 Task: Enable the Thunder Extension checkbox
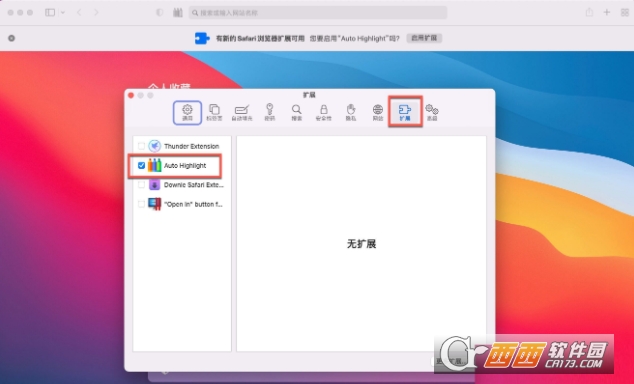tap(141, 146)
